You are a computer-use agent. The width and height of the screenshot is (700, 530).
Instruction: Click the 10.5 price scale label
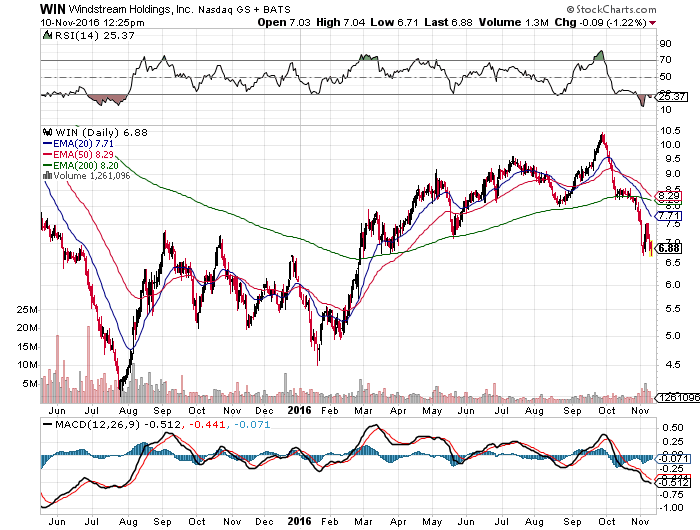670,130
